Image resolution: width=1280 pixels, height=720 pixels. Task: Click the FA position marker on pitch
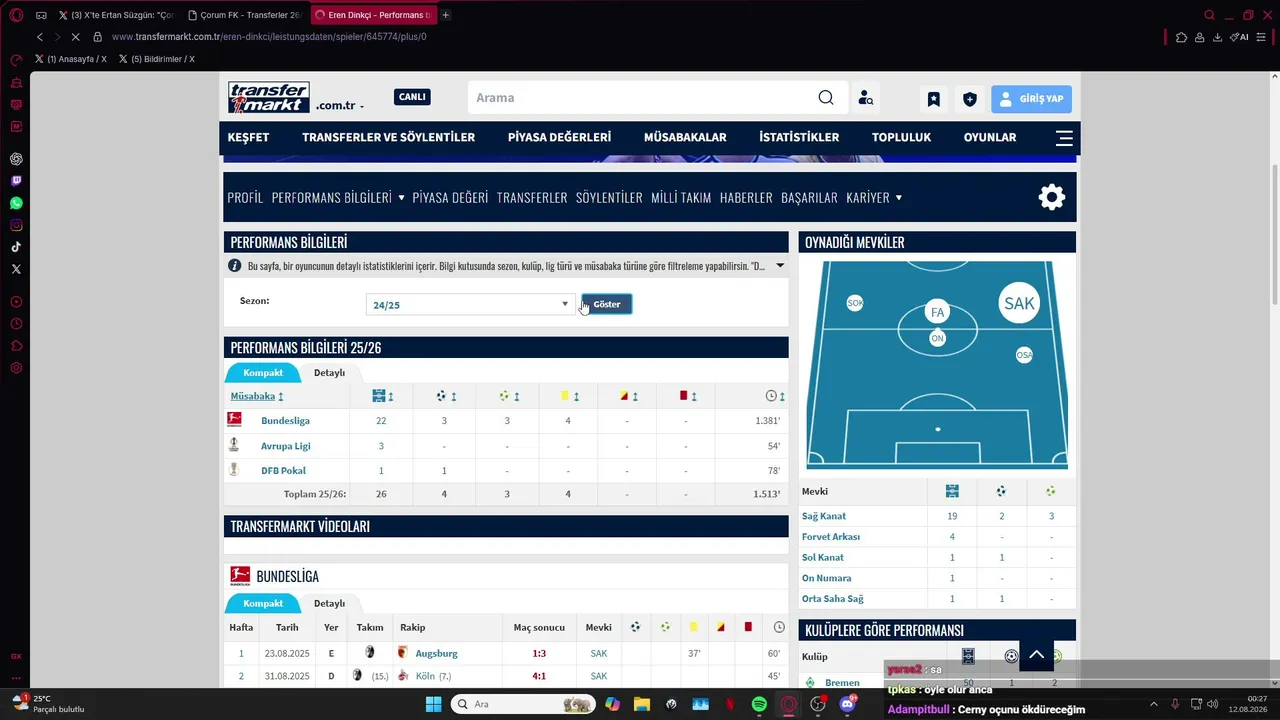[937, 312]
